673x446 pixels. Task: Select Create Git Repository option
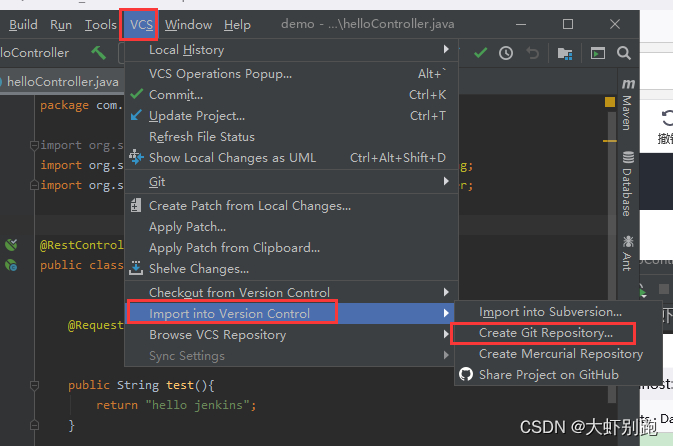545,333
